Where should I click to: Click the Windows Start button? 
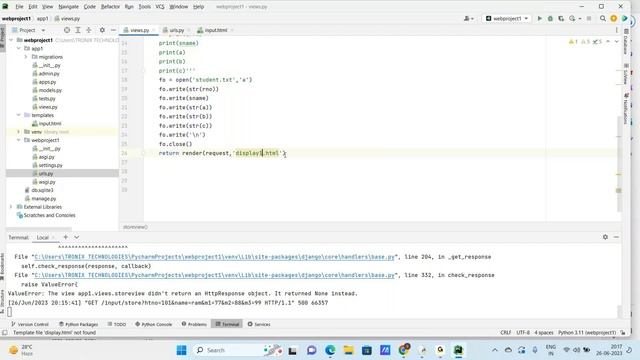click(x=182, y=350)
